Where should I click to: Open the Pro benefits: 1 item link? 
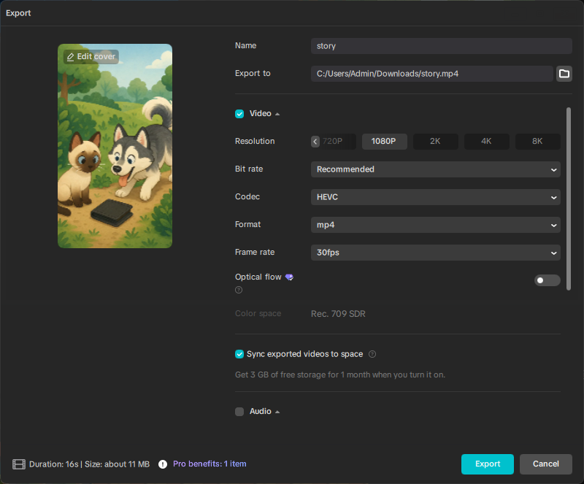pyautogui.click(x=209, y=464)
